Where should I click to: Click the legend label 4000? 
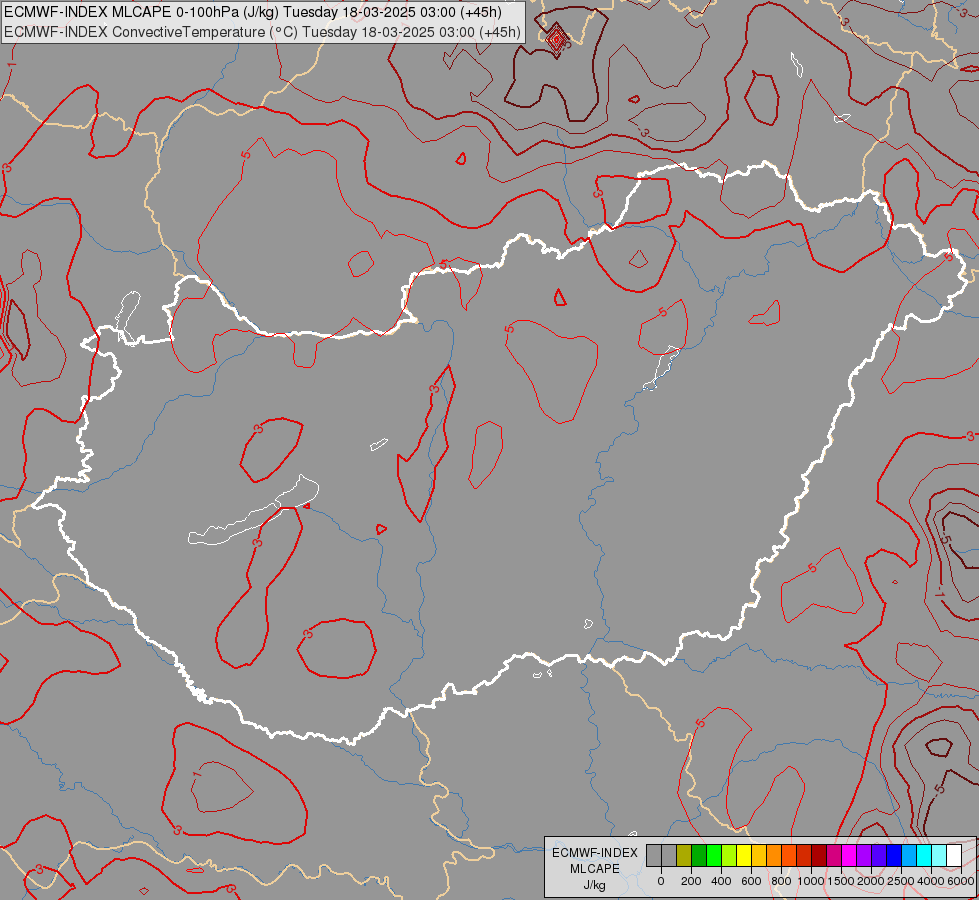pos(931,881)
